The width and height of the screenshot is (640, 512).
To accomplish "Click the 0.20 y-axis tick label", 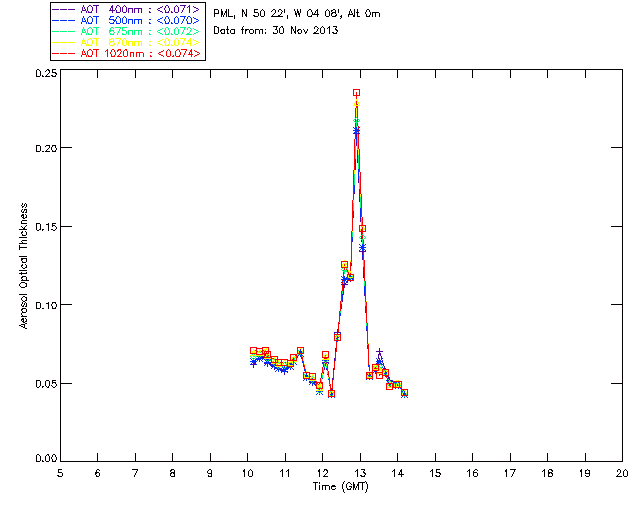I will (46, 148).
